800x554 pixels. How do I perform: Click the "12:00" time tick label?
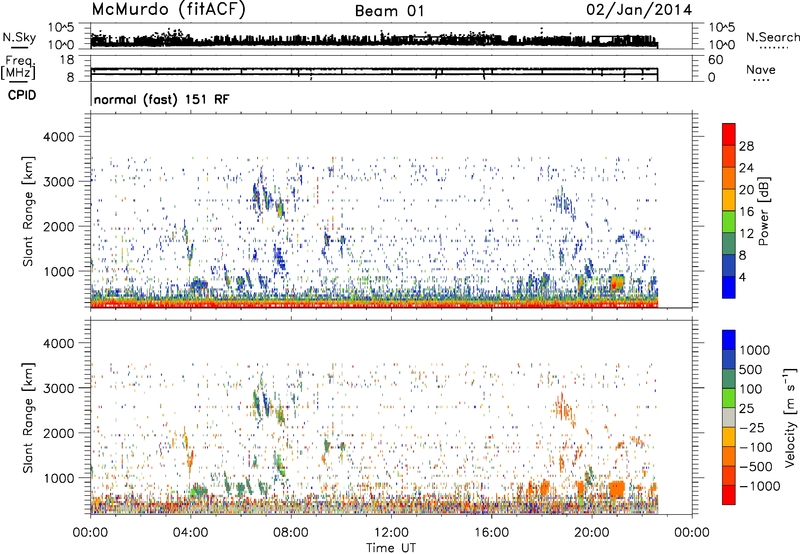tap(391, 533)
